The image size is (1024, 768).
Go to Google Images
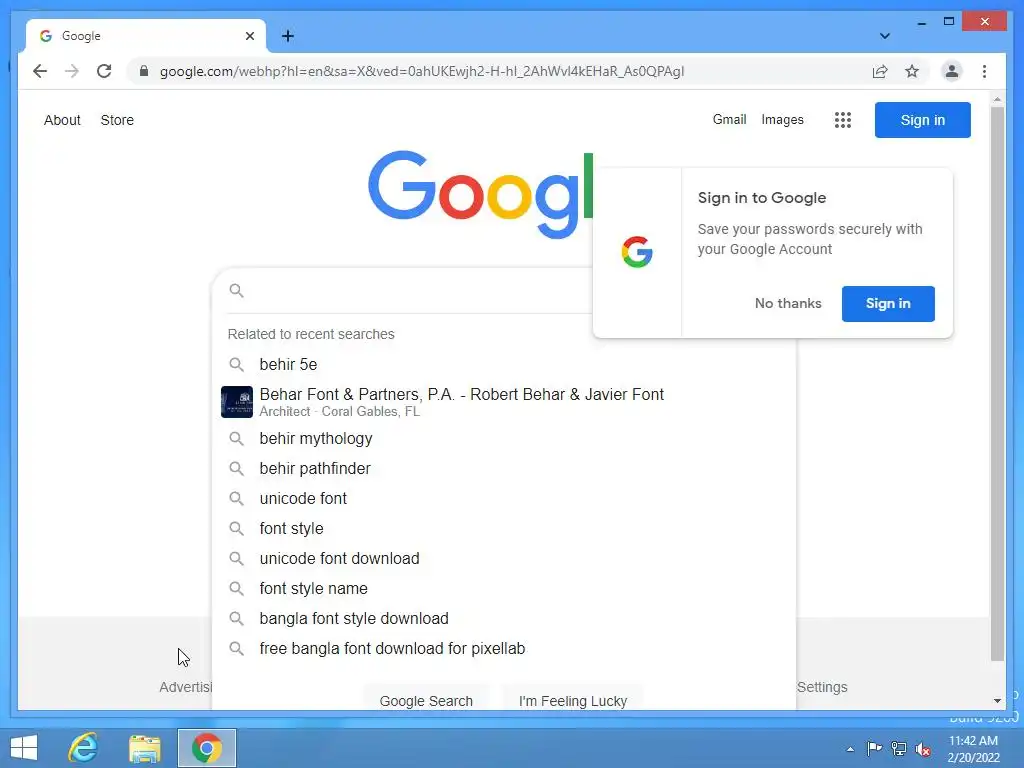pos(782,120)
